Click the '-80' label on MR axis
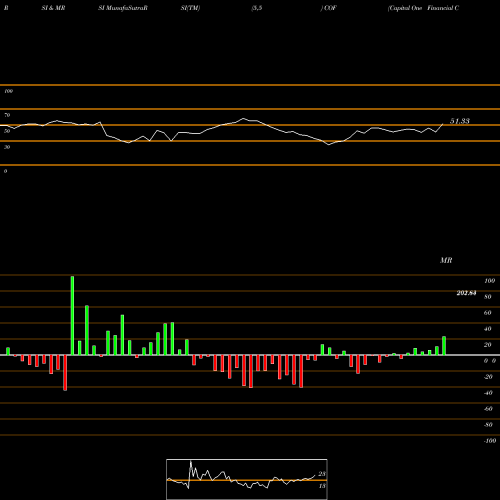 pyautogui.click(x=488, y=425)
